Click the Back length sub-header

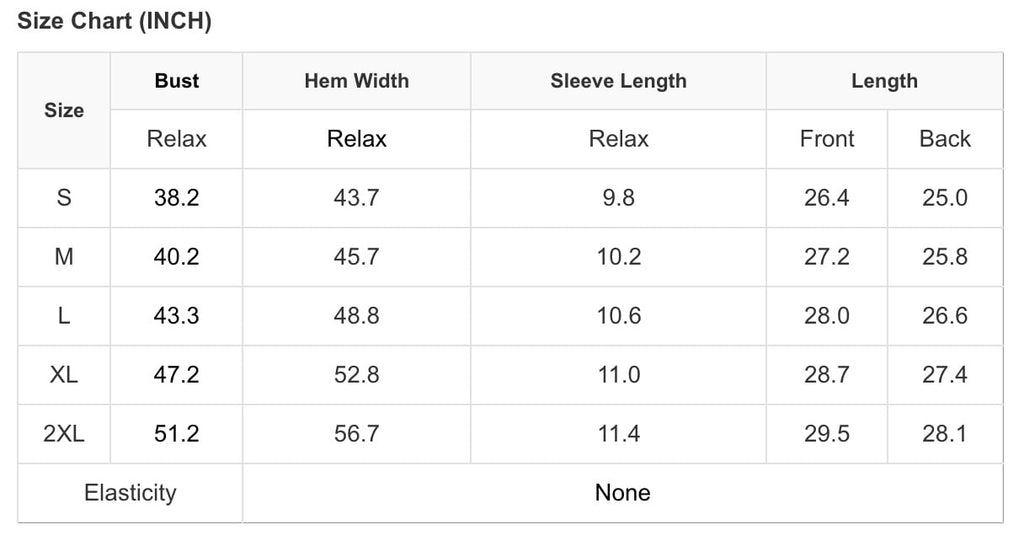[945, 139]
